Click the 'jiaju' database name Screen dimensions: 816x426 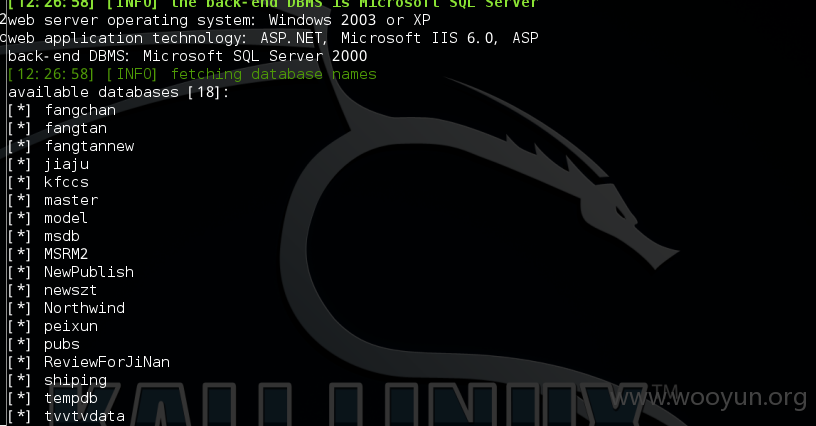tap(67, 164)
